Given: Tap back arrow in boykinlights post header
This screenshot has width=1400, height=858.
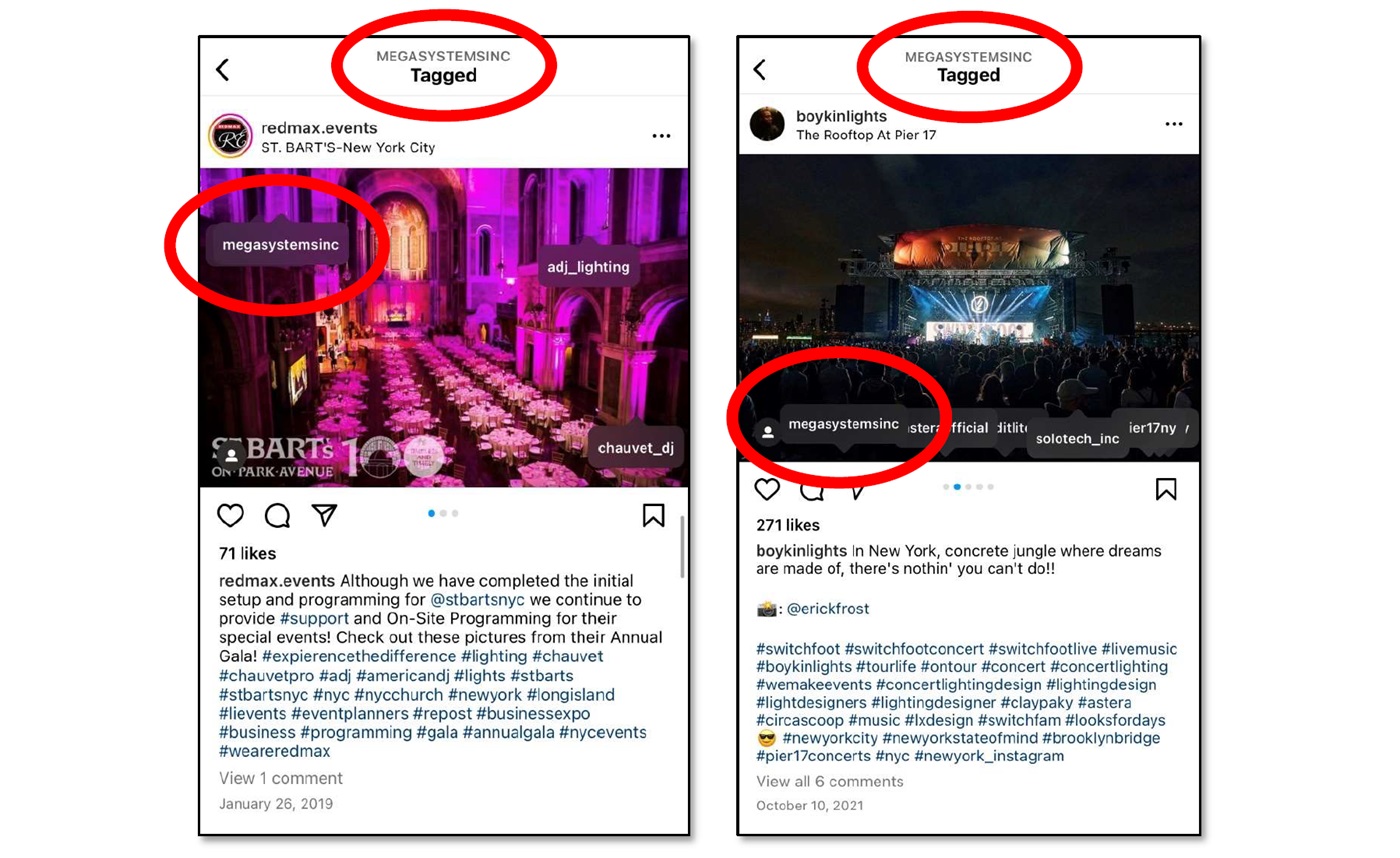Looking at the screenshot, I should [759, 69].
